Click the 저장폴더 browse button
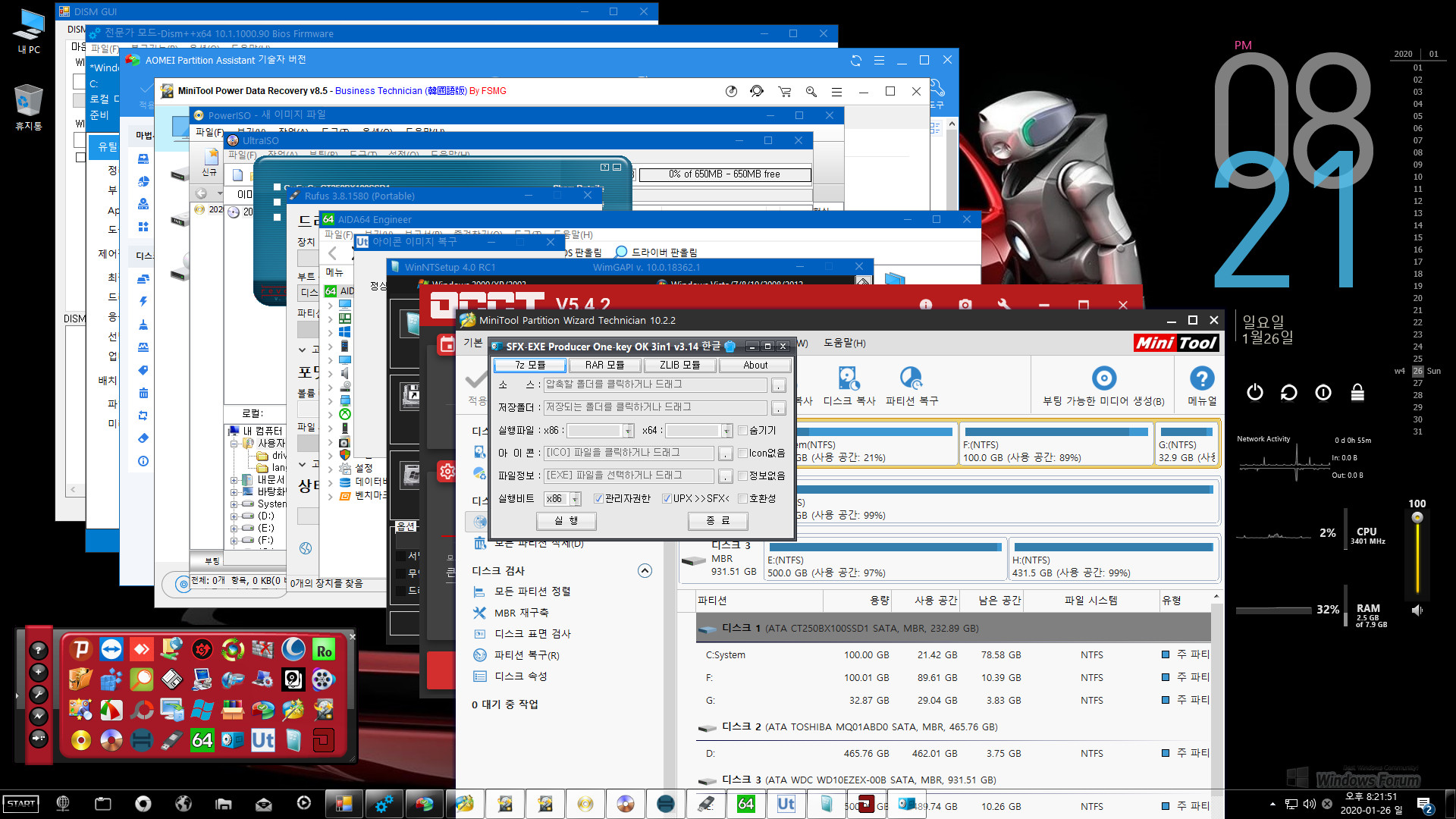 pyautogui.click(x=779, y=408)
